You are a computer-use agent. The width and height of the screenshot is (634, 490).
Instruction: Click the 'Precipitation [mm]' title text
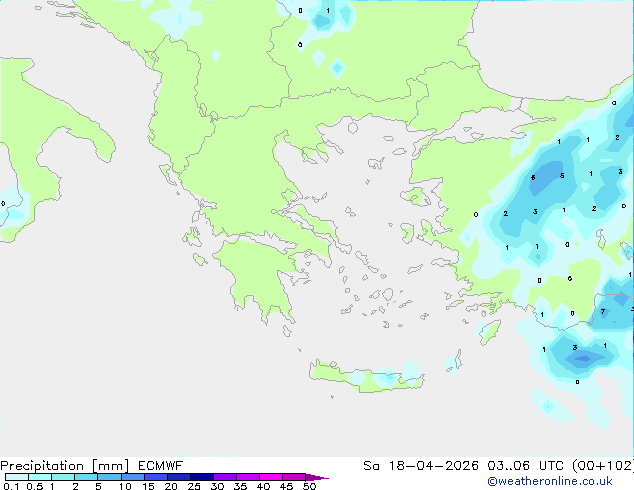[x=65, y=466]
